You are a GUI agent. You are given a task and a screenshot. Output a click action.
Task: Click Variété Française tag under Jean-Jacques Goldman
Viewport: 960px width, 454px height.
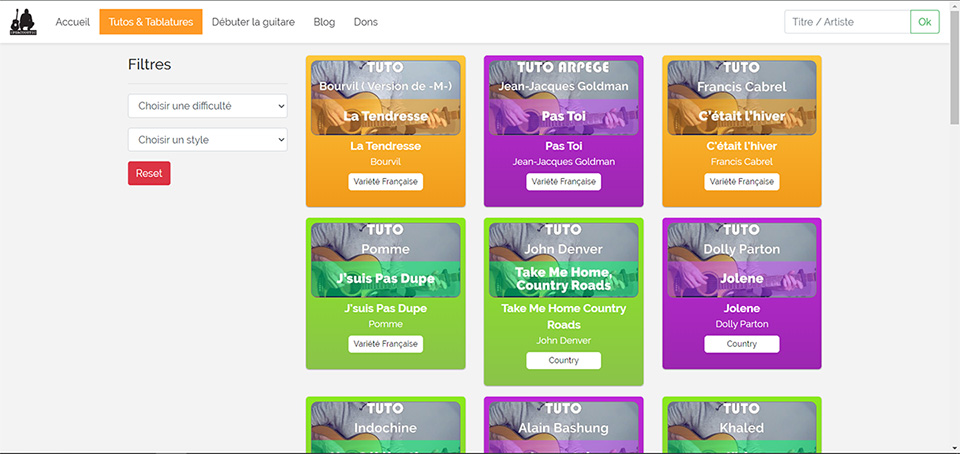563,182
